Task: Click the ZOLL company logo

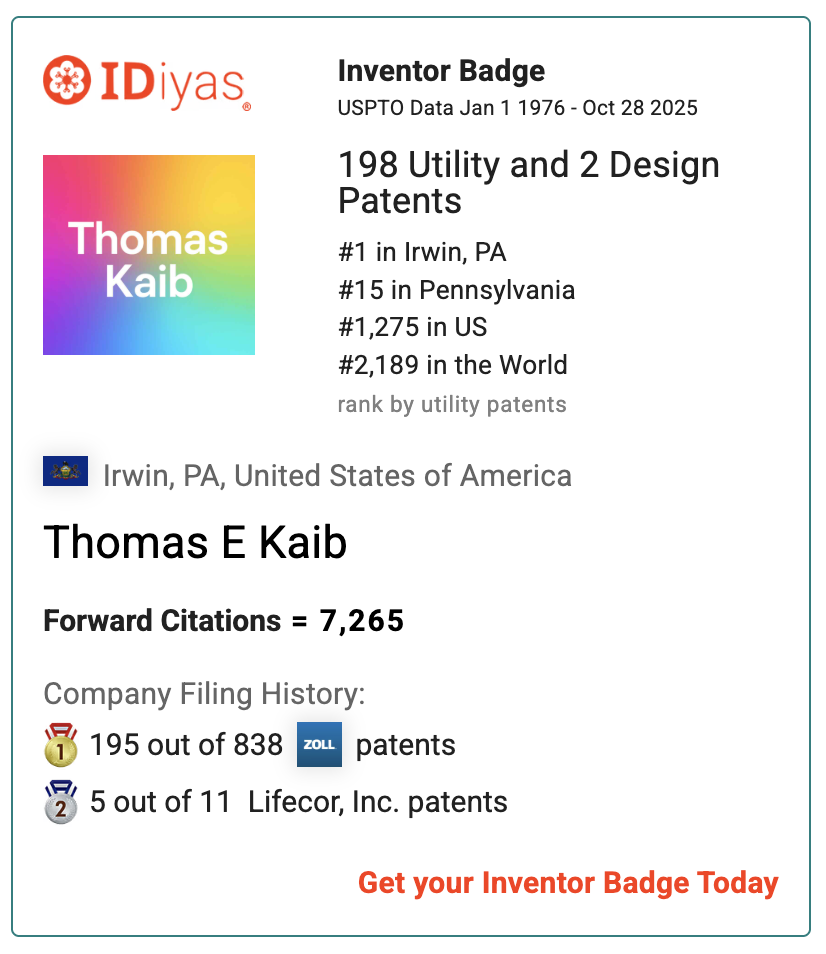Action: pyautogui.click(x=319, y=745)
